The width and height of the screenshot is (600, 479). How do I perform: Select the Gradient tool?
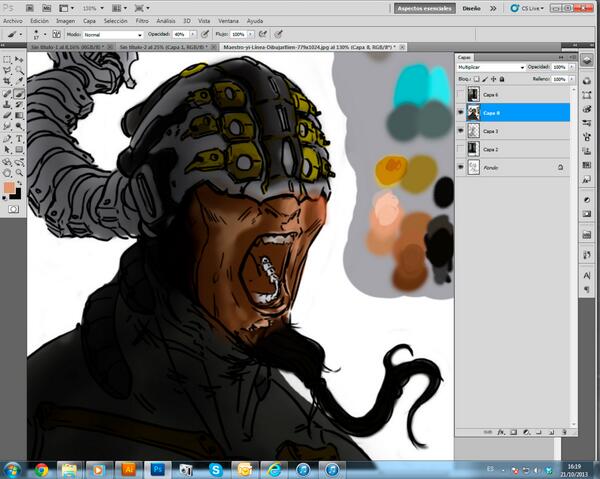coord(19,115)
